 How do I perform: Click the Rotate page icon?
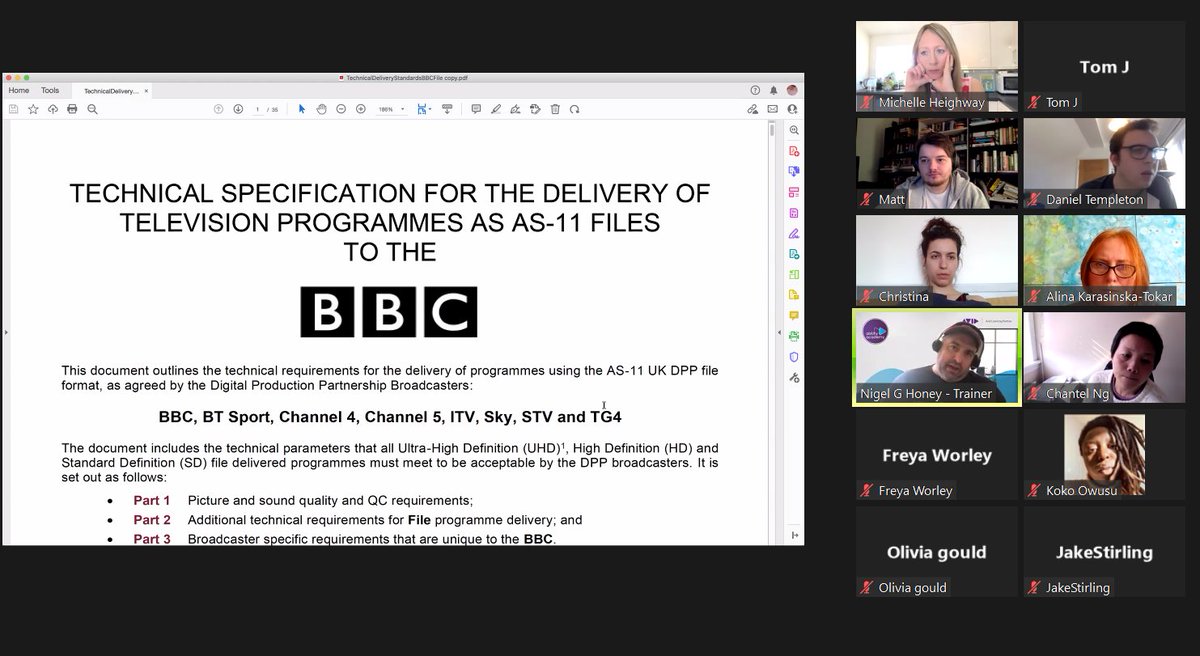click(x=574, y=109)
